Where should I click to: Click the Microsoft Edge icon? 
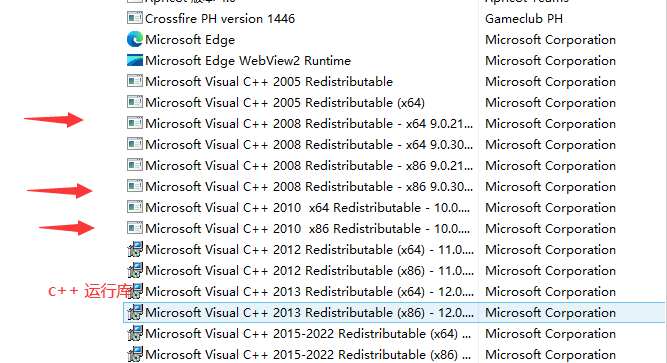(x=135, y=40)
